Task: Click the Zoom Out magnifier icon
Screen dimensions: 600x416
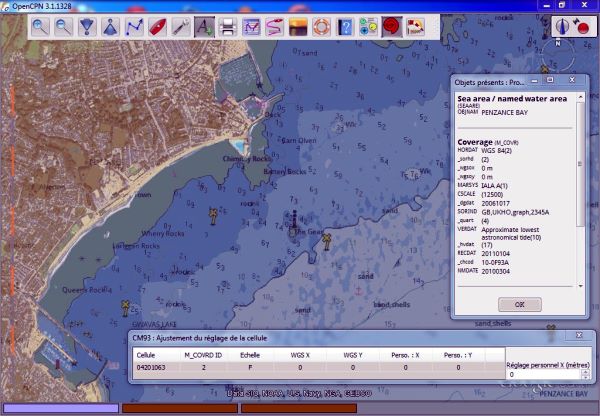Action: click(64, 27)
